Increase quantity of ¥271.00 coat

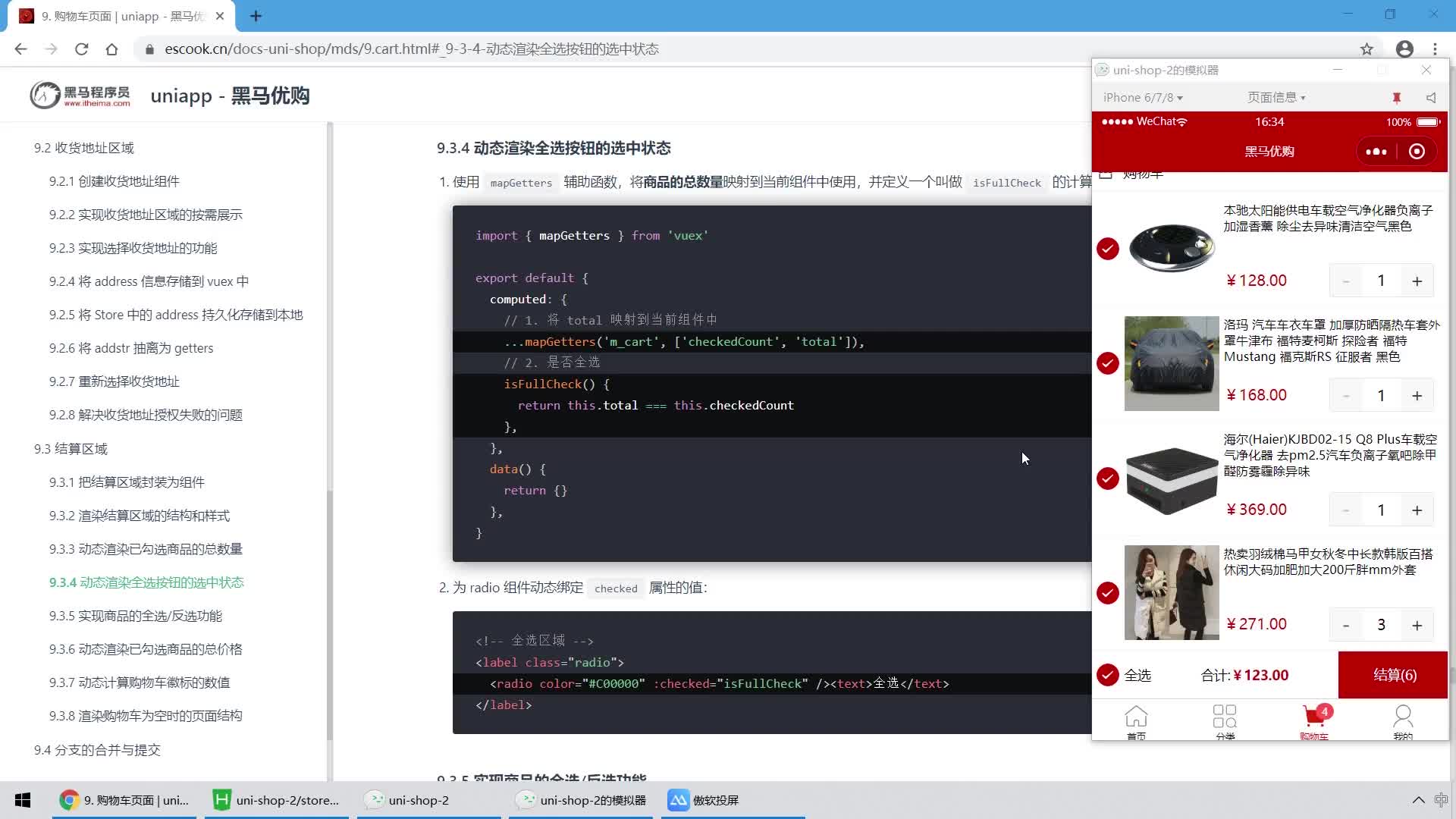[x=1417, y=625]
